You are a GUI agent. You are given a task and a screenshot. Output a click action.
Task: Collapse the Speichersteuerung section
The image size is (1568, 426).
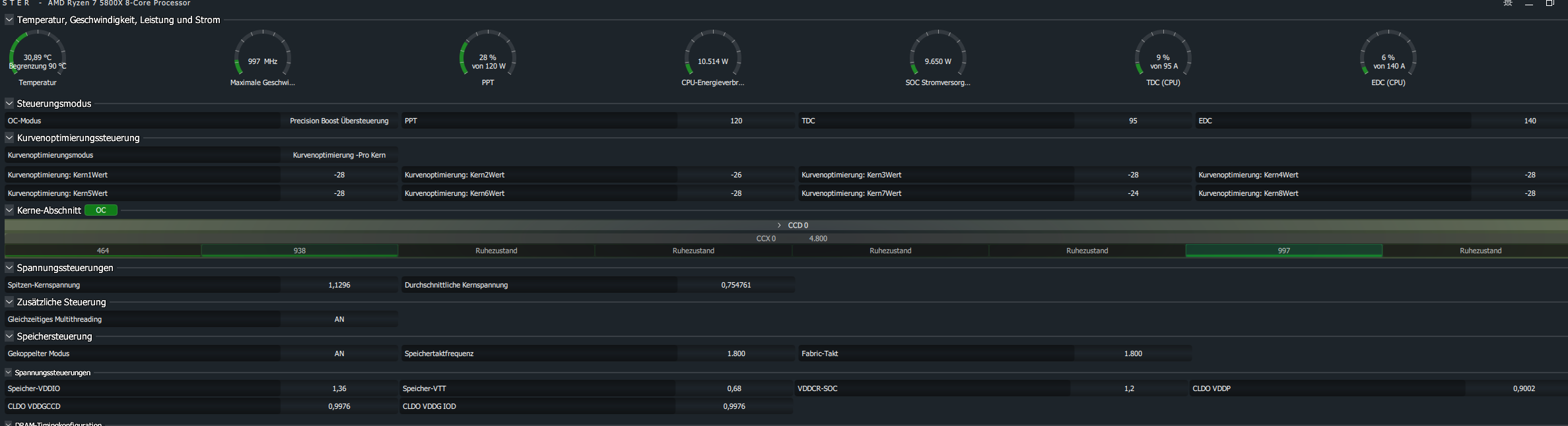click(x=9, y=336)
